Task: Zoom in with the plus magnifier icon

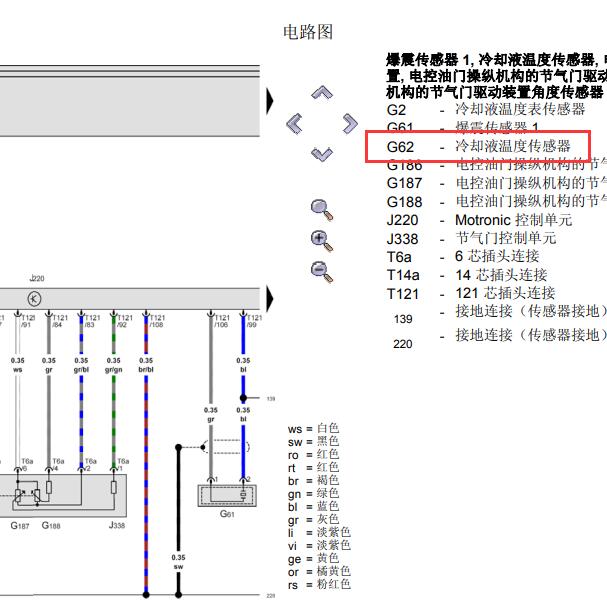Action: point(322,241)
